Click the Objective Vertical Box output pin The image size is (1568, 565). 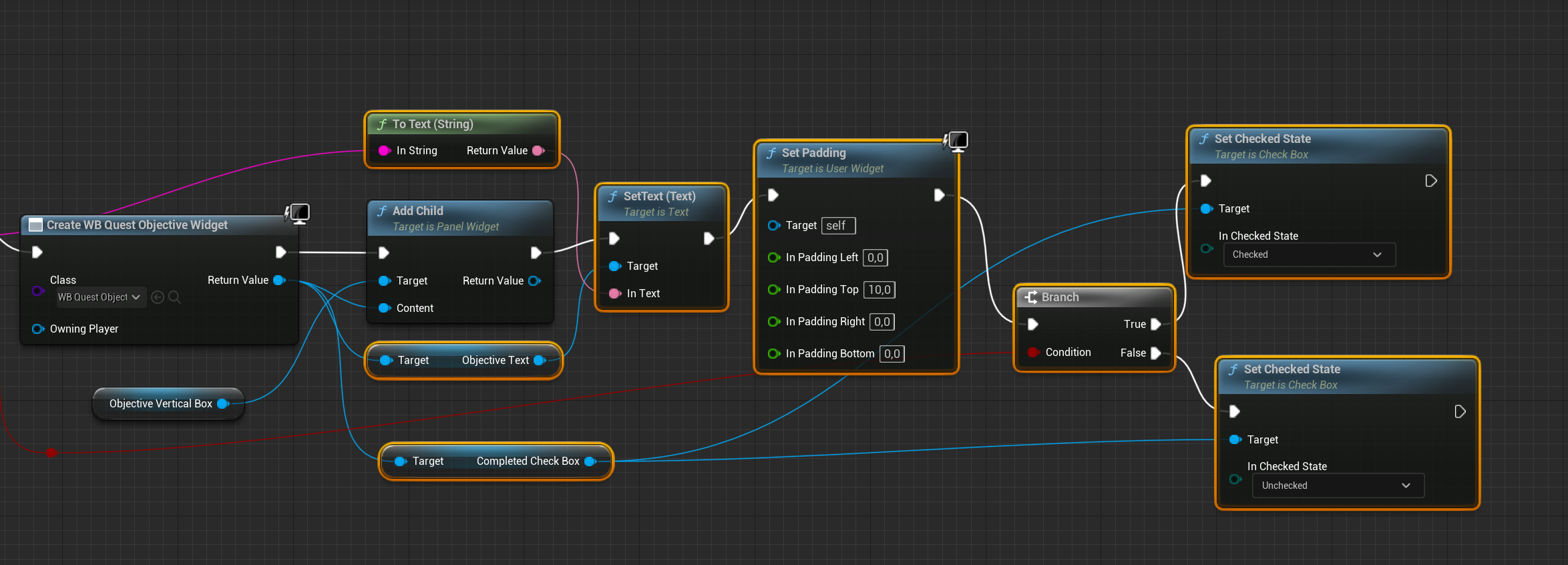[223, 403]
